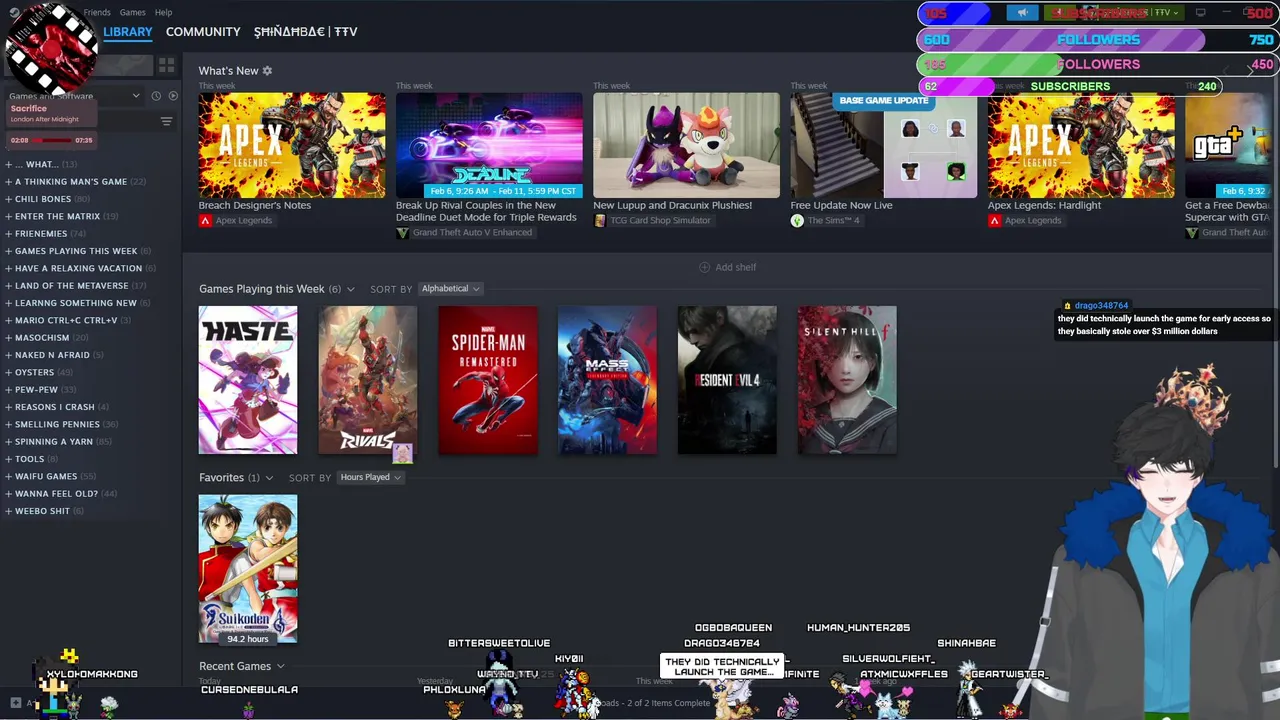Collapse the Games Playing this Week shelf chevron
The image size is (1280, 720).
point(350,290)
